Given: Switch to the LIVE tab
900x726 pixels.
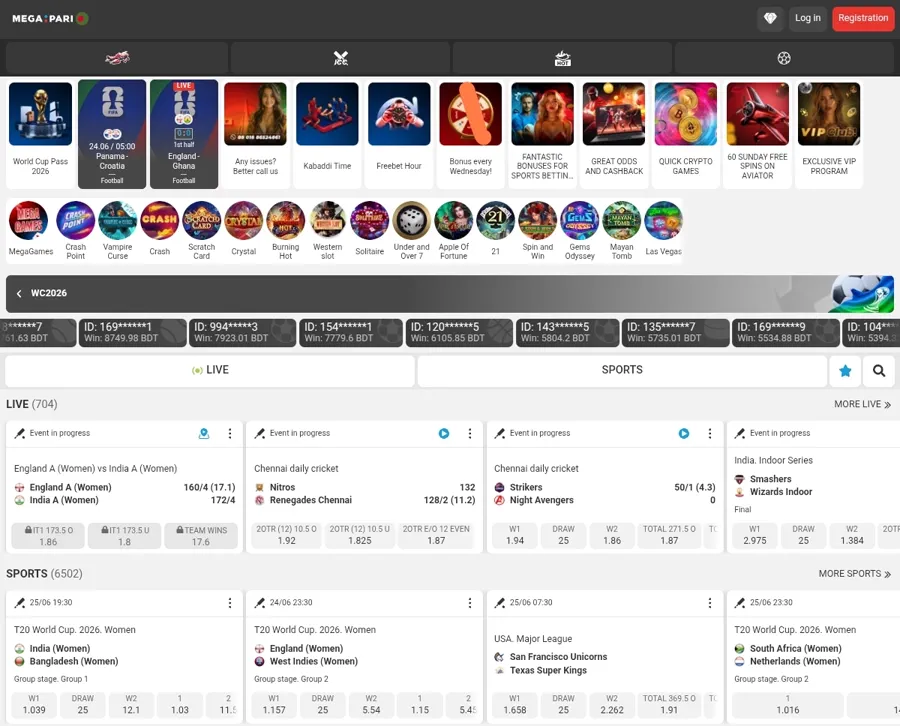Looking at the screenshot, I should tap(210, 371).
